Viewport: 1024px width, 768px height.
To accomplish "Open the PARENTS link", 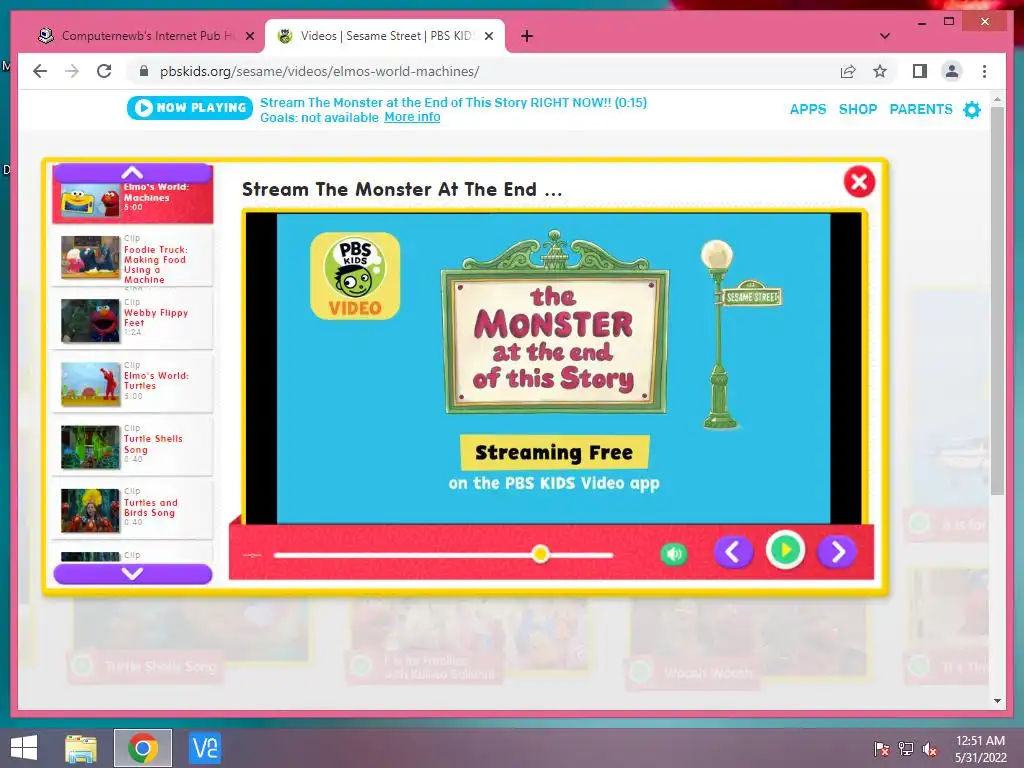I will coord(921,109).
